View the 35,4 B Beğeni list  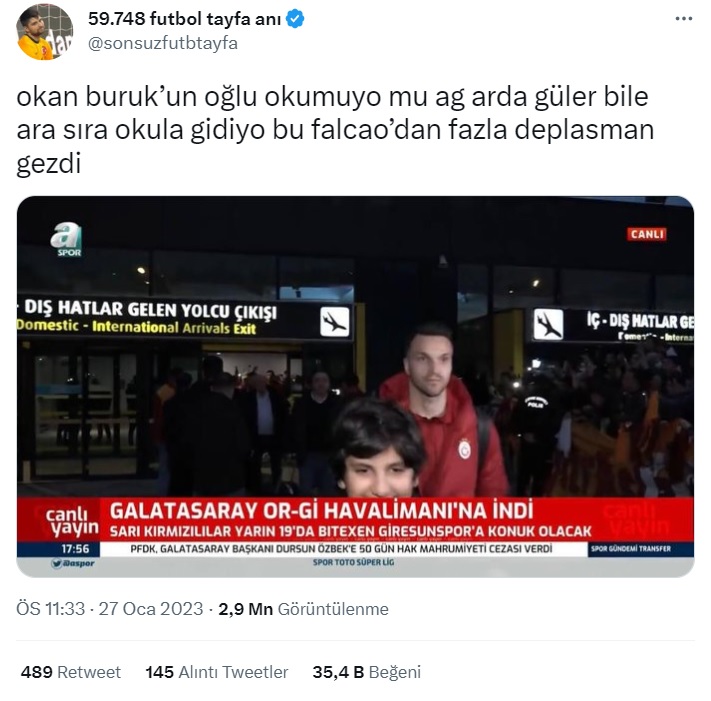coord(366,672)
